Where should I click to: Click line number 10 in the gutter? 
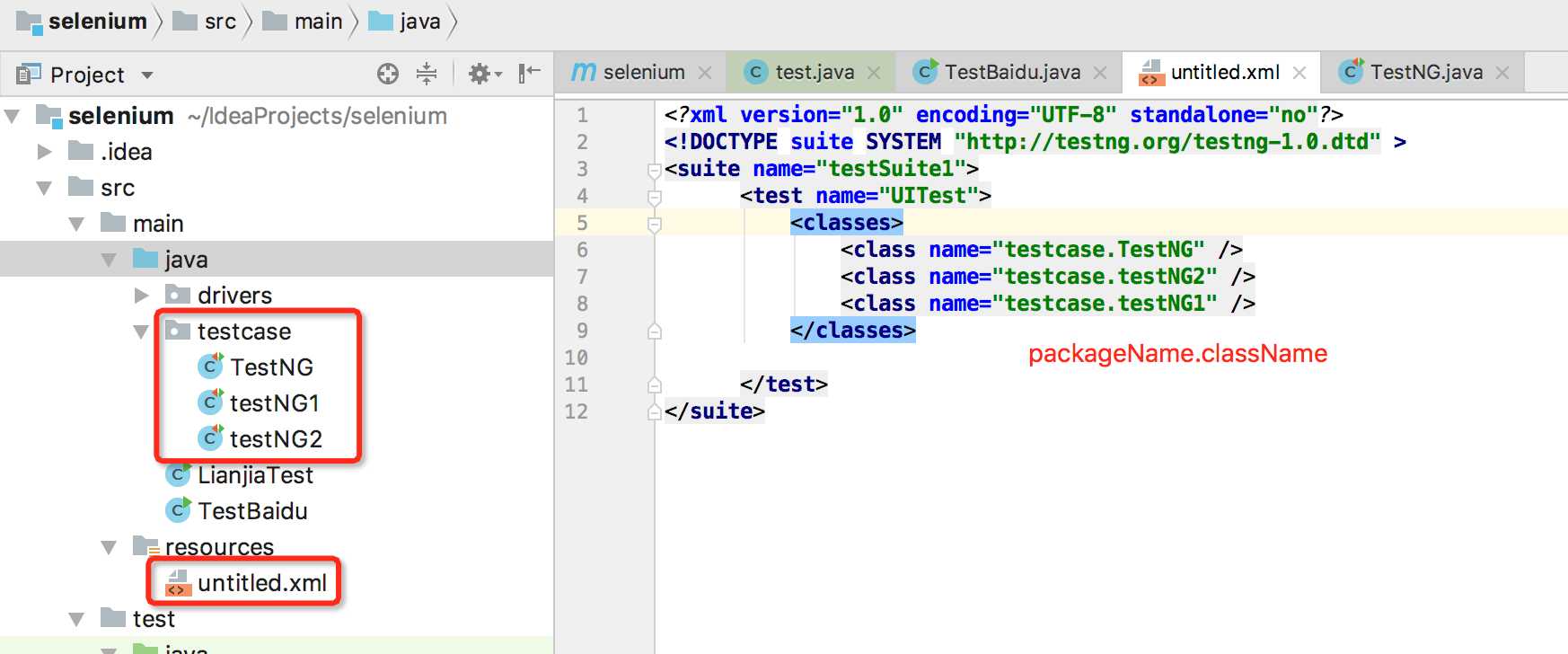[x=576, y=358]
